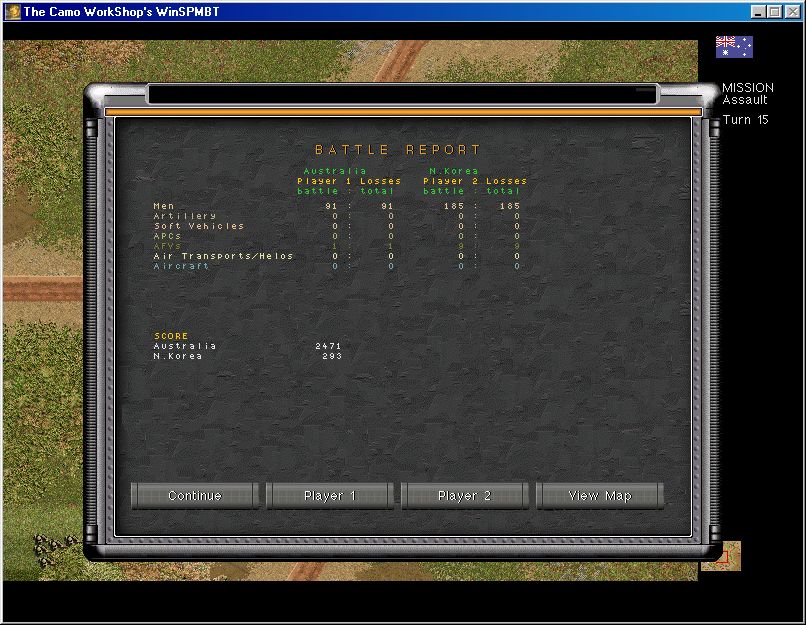Click the Australian flag icon

[x=734, y=46]
